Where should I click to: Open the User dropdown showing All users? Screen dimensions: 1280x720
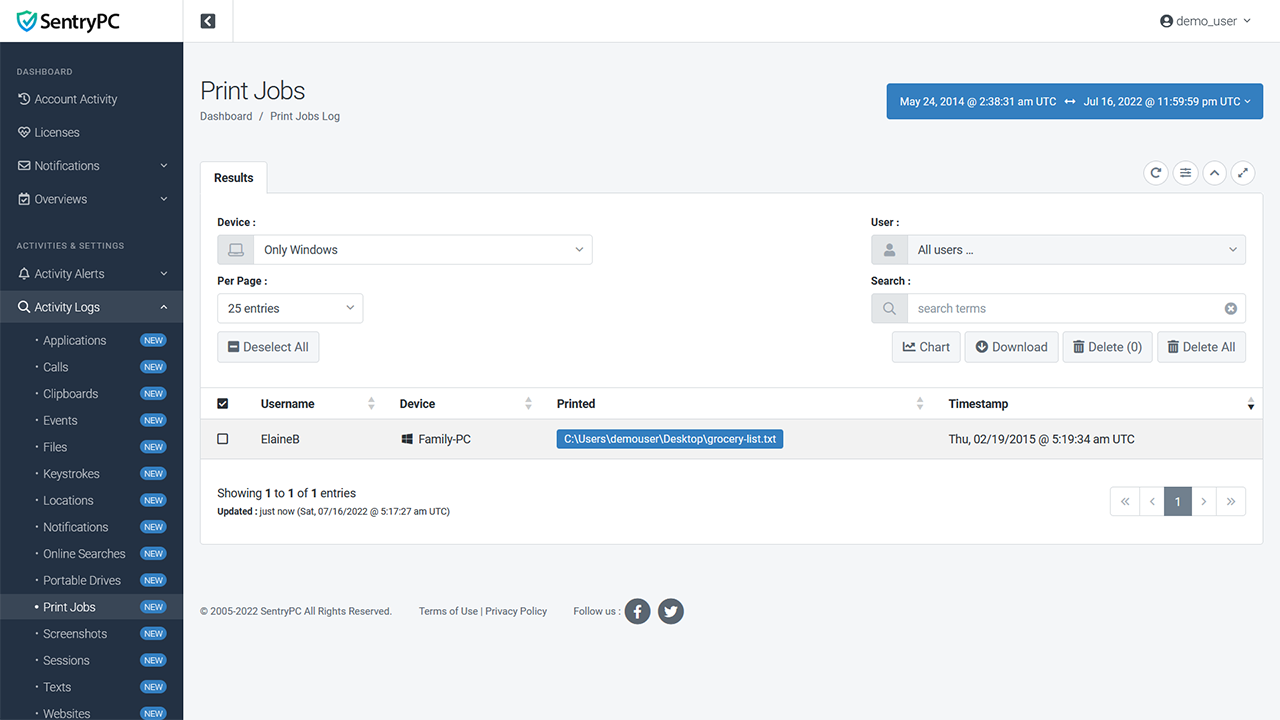[1076, 250]
